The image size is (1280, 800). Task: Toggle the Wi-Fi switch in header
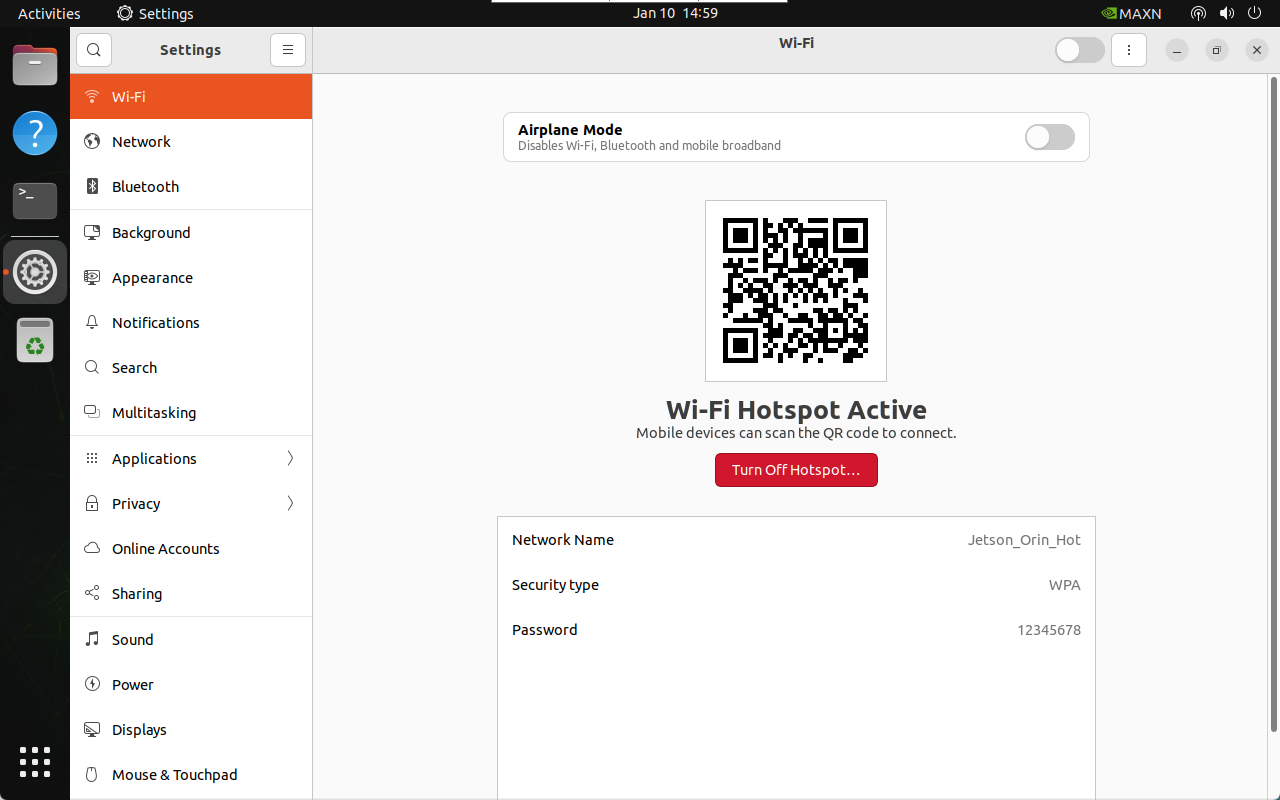click(x=1079, y=50)
